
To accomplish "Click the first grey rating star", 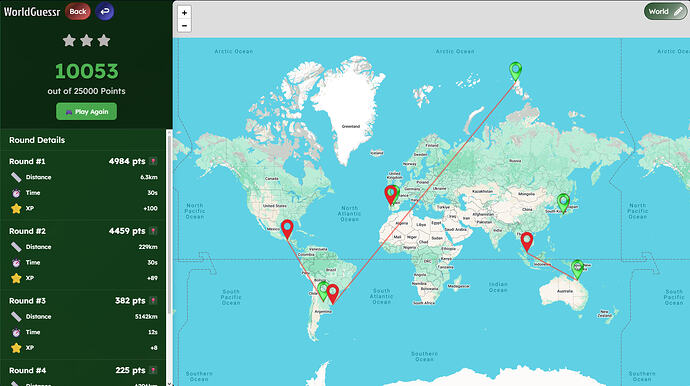I will pyautogui.click(x=69, y=40).
